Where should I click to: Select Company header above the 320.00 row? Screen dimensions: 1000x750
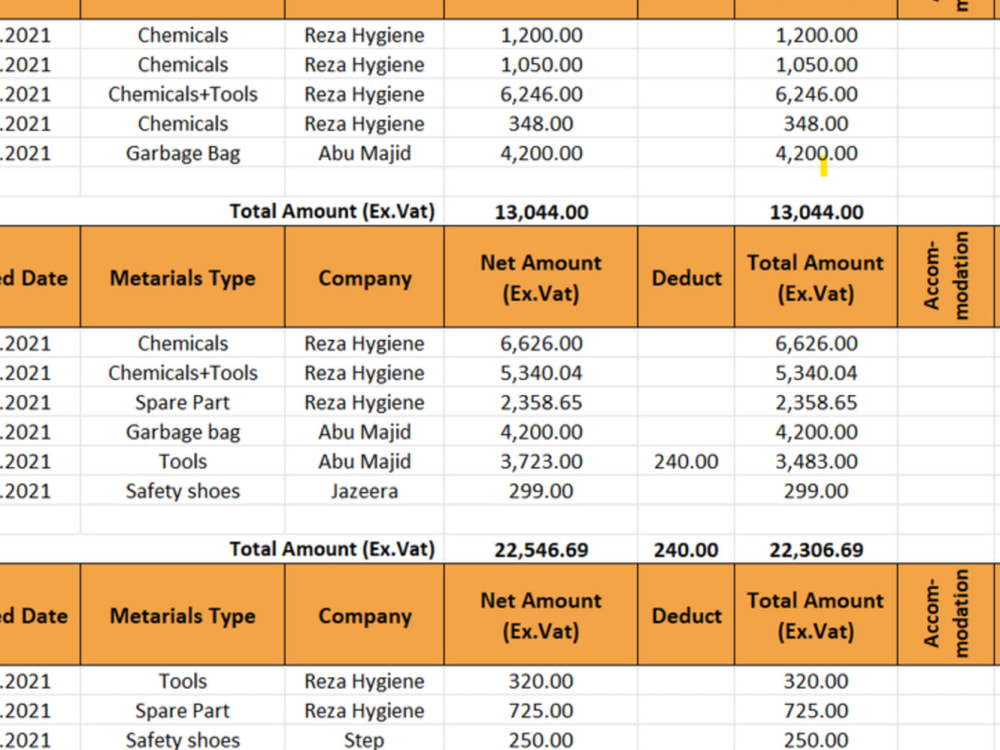click(x=364, y=616)
